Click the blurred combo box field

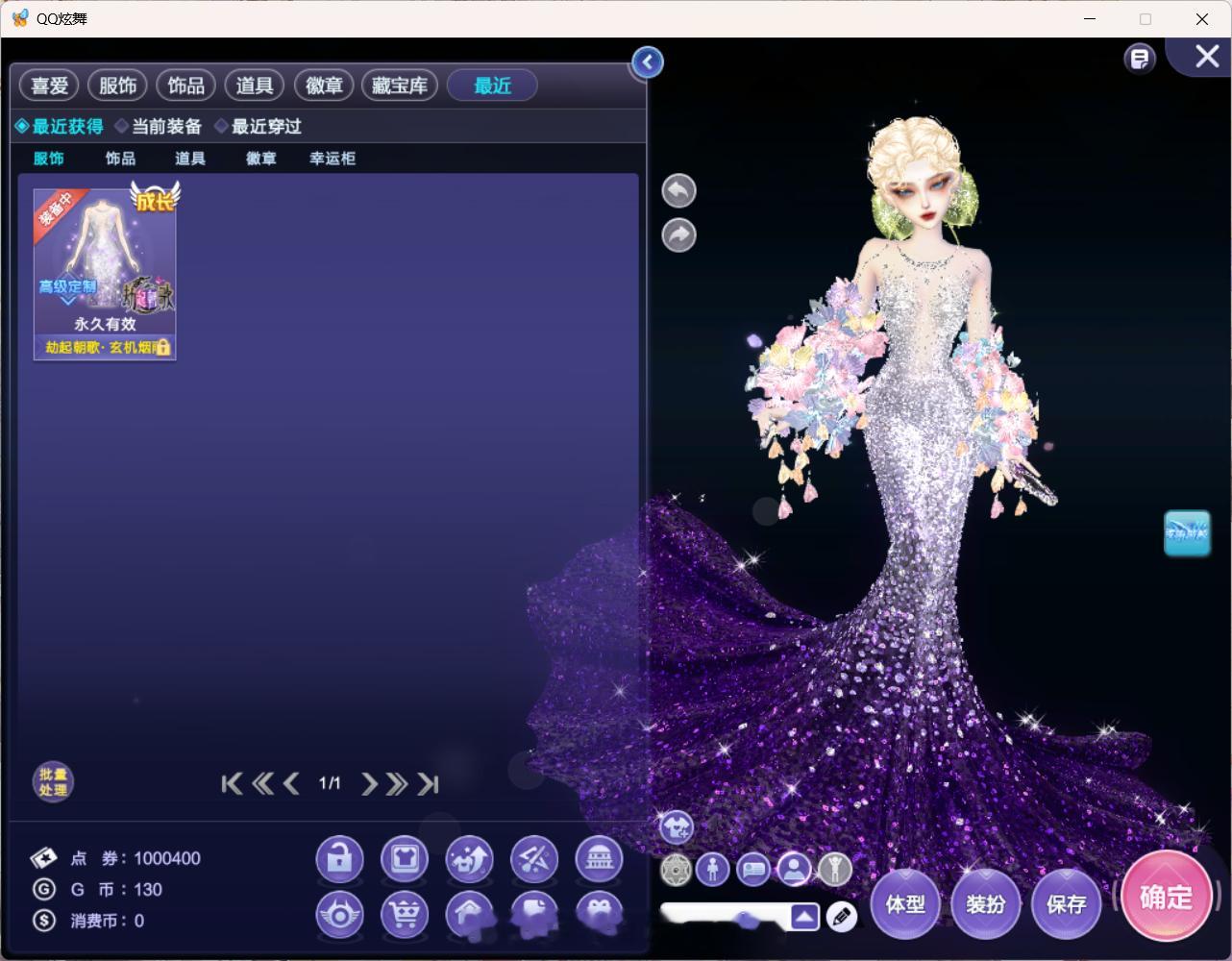(x=726, y=917)
